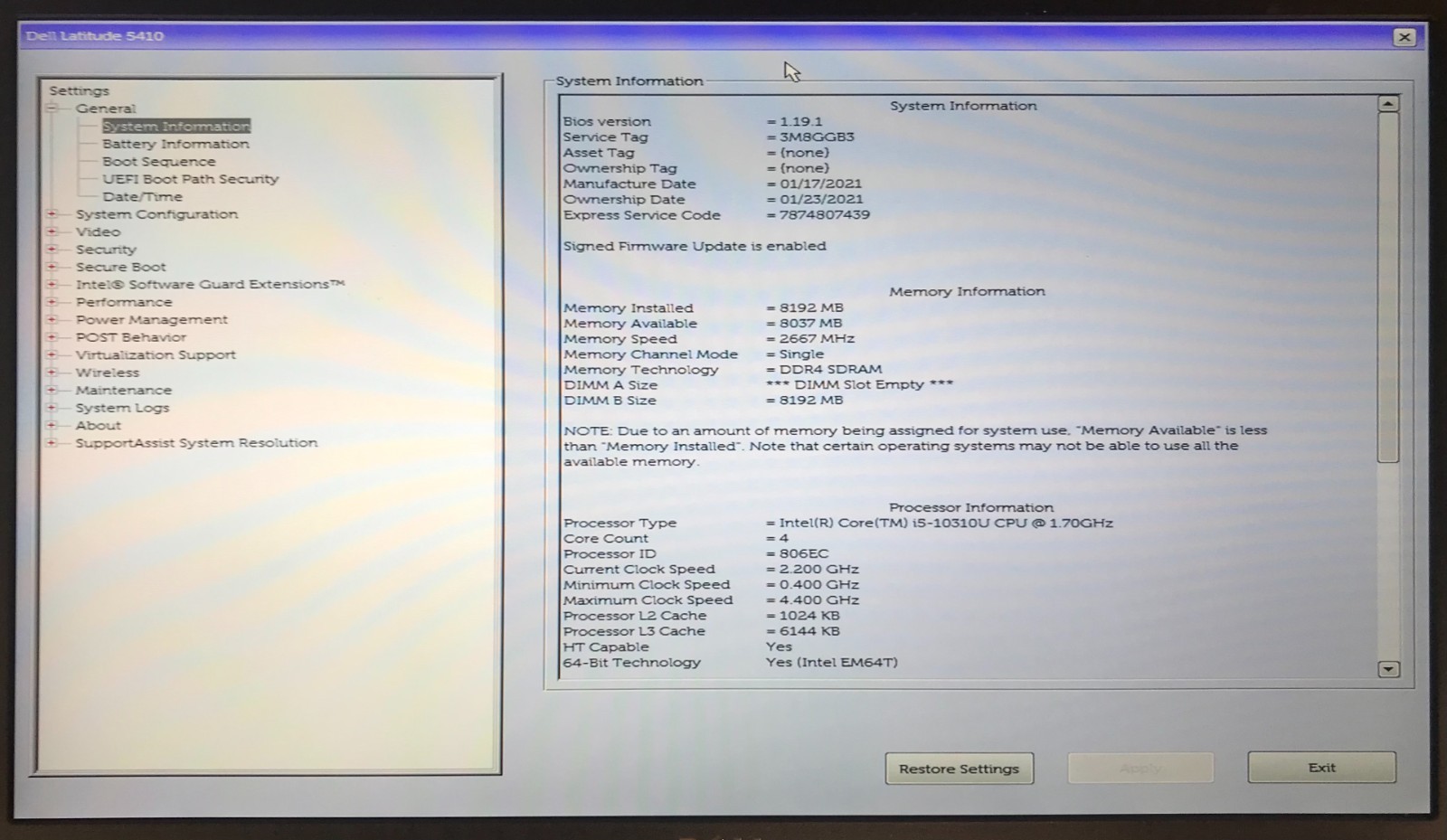Expand the About node
This screenshot has height=840, width=1447.
[x=52, y=425]
